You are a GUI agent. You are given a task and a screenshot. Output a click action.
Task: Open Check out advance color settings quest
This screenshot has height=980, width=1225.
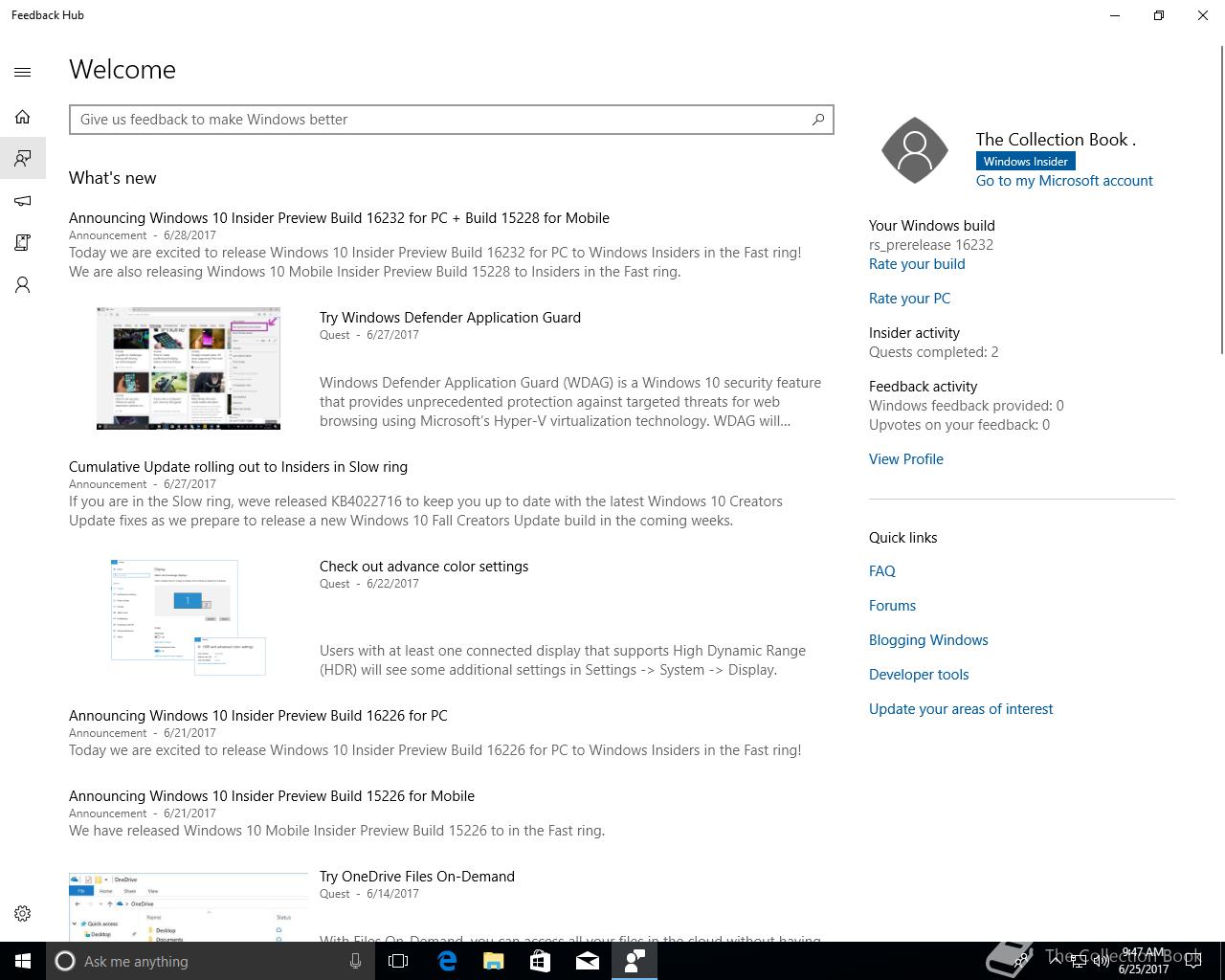[424, 567]
